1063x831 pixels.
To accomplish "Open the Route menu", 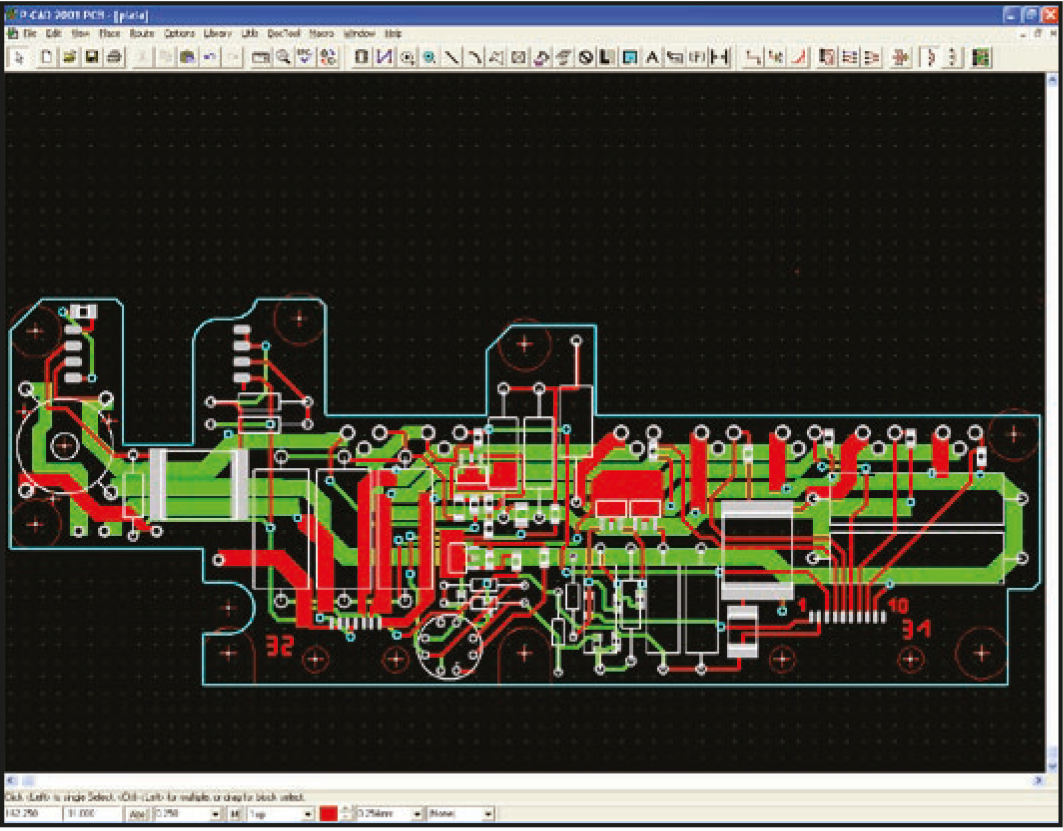I will click(x=140, y=33).
